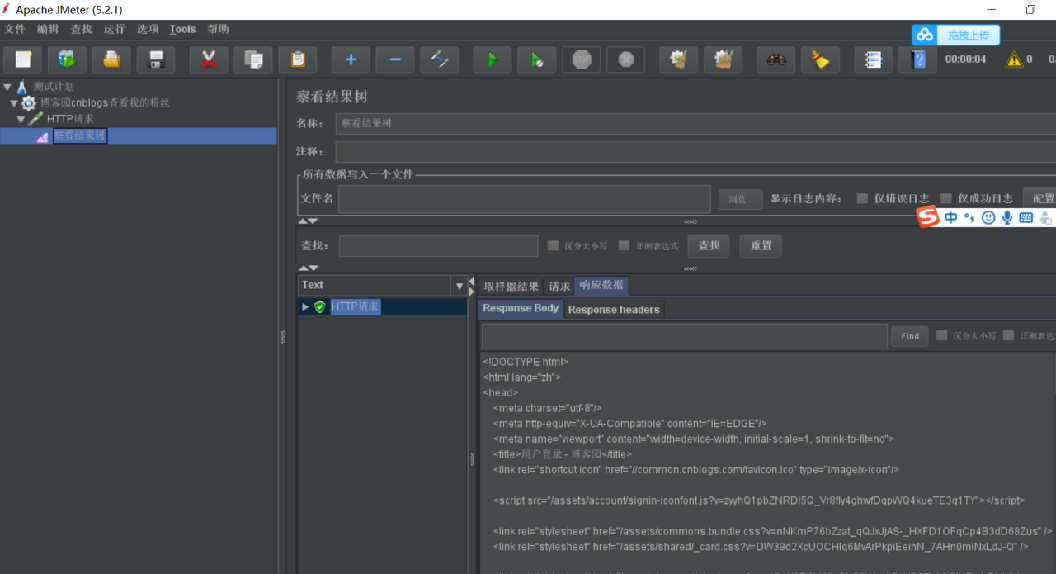Image resolution: width=1056 pixels, height=574 pixels.
Task: Click the yellow warning triangle icon
Action: coord(1014,59)
